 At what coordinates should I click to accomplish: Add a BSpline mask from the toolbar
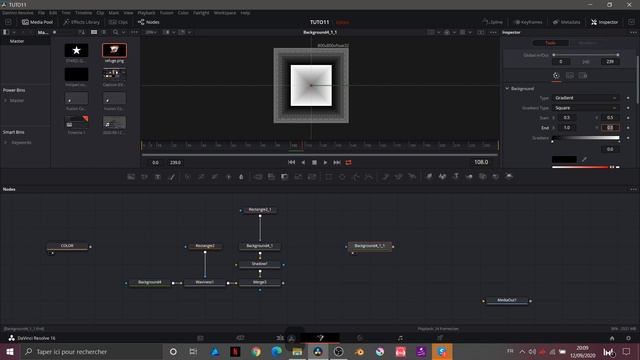[369, 177]
